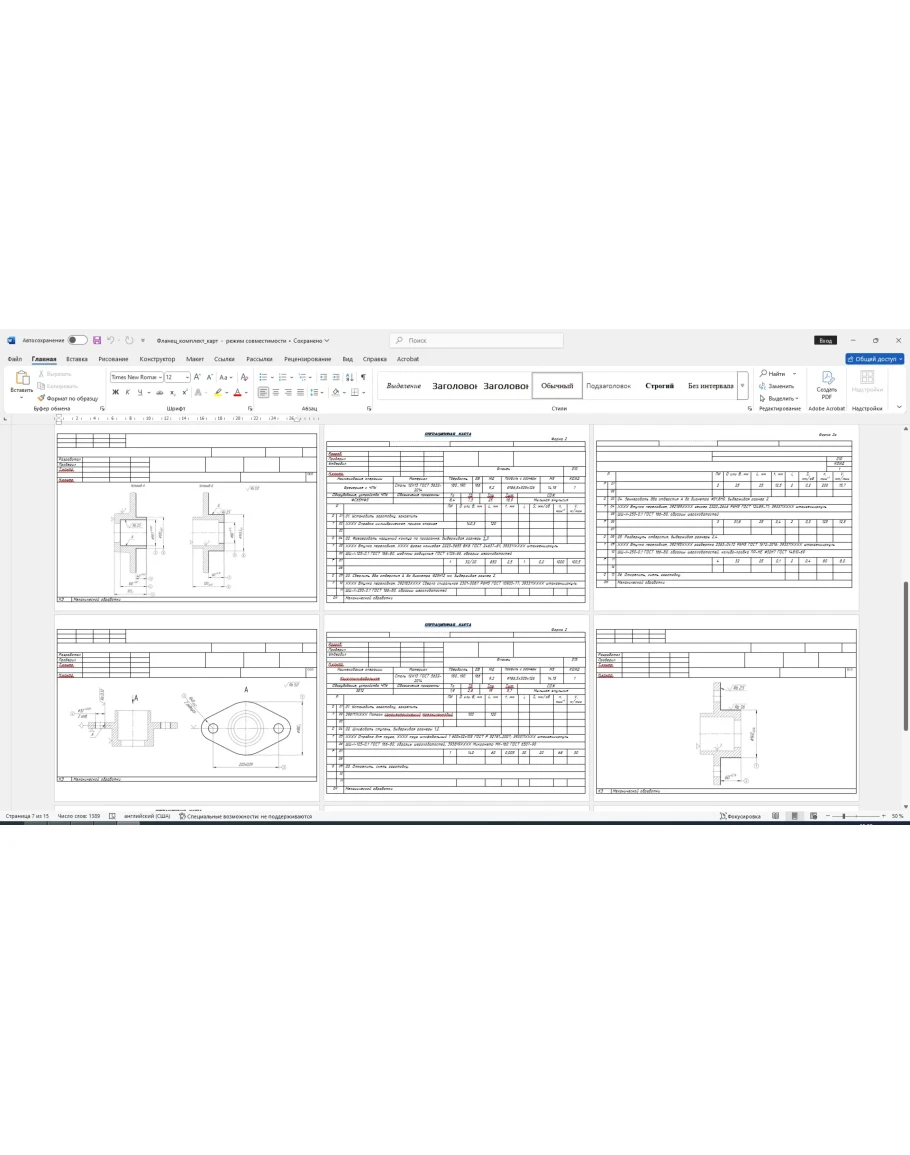Open the Вставка ribbon tab
The height and width of the screenshot is (1155, 910).
pos(77,359)
